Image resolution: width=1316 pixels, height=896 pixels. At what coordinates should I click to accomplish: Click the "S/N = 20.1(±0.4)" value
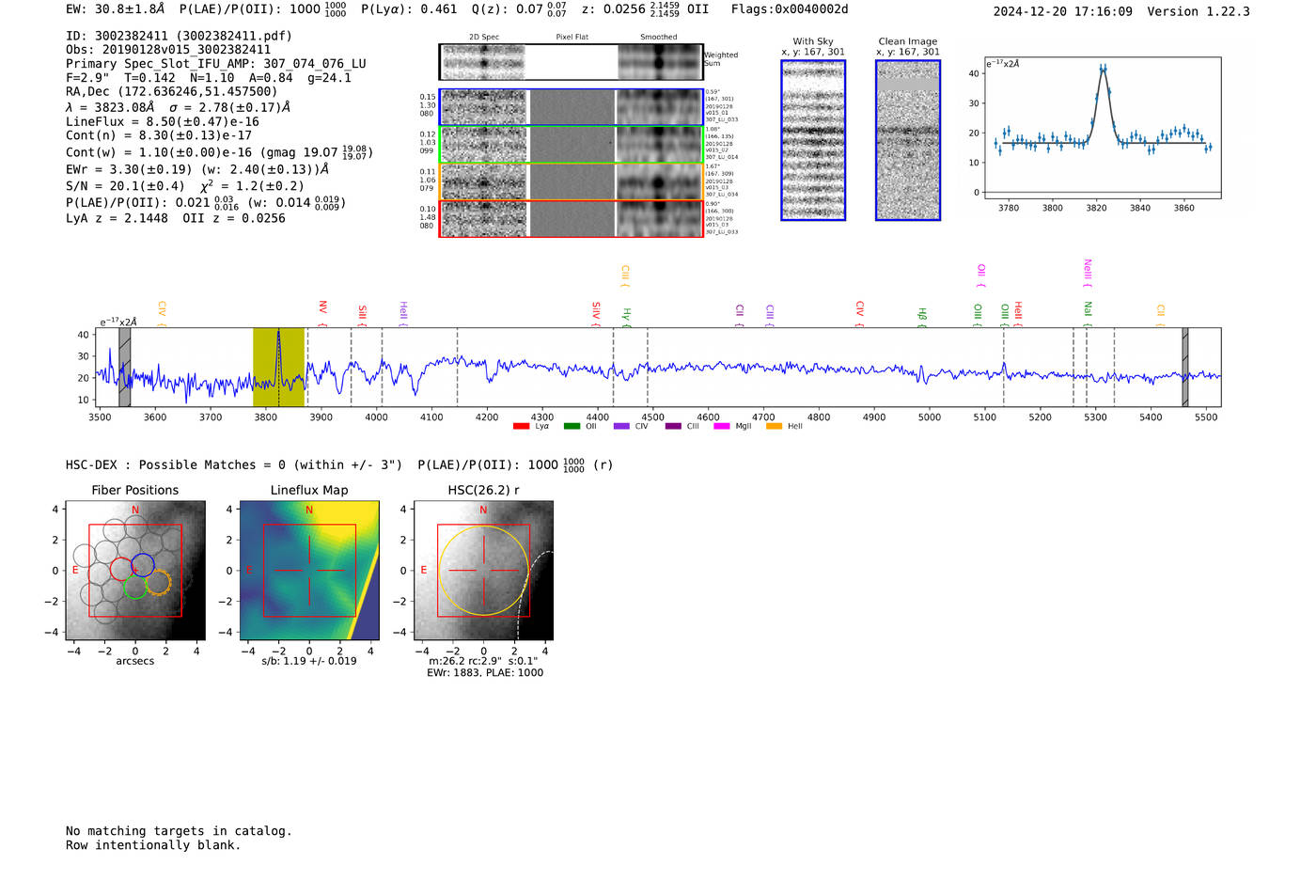[126, 186]
